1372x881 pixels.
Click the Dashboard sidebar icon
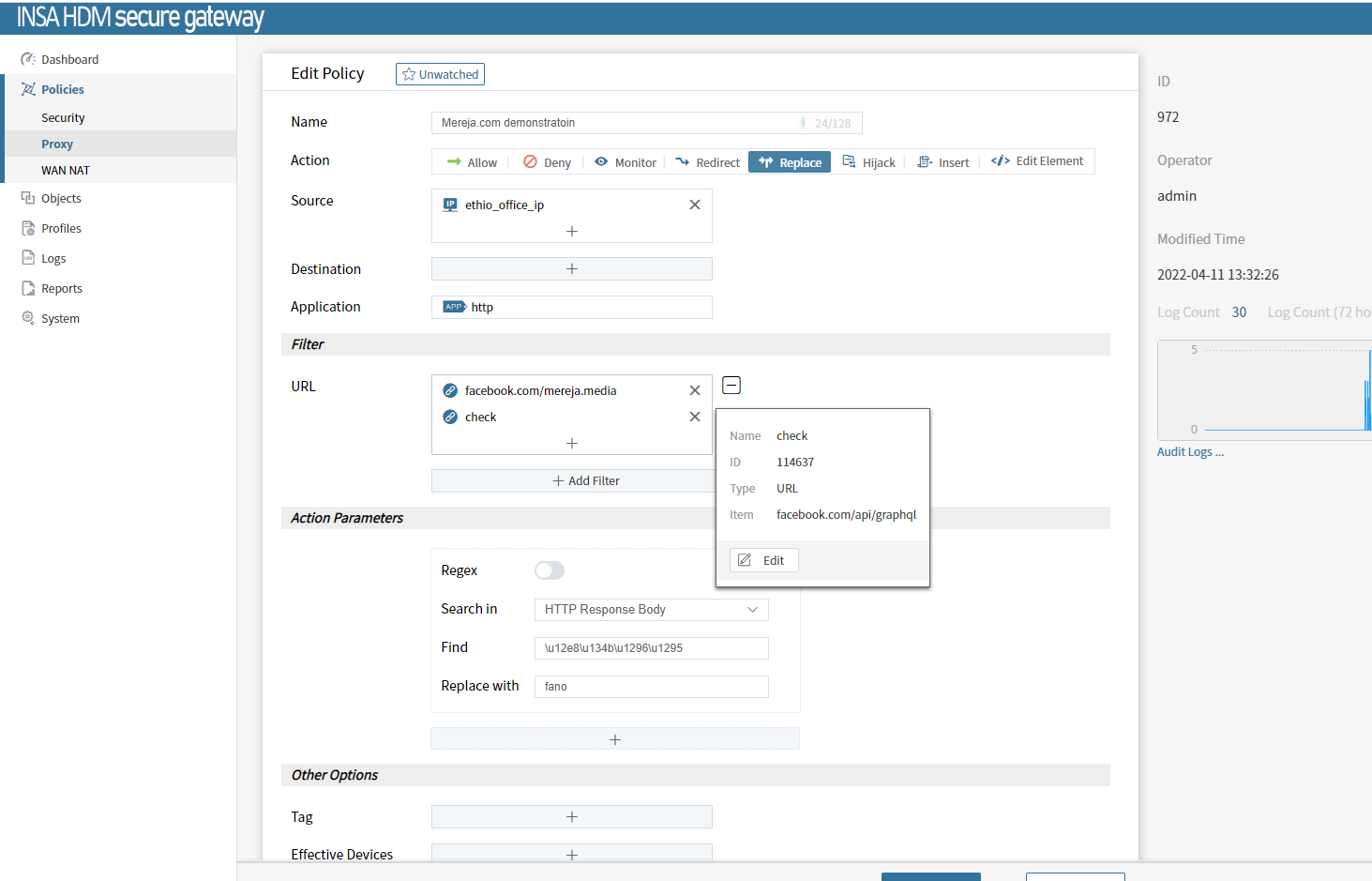[x=28, y=59]
